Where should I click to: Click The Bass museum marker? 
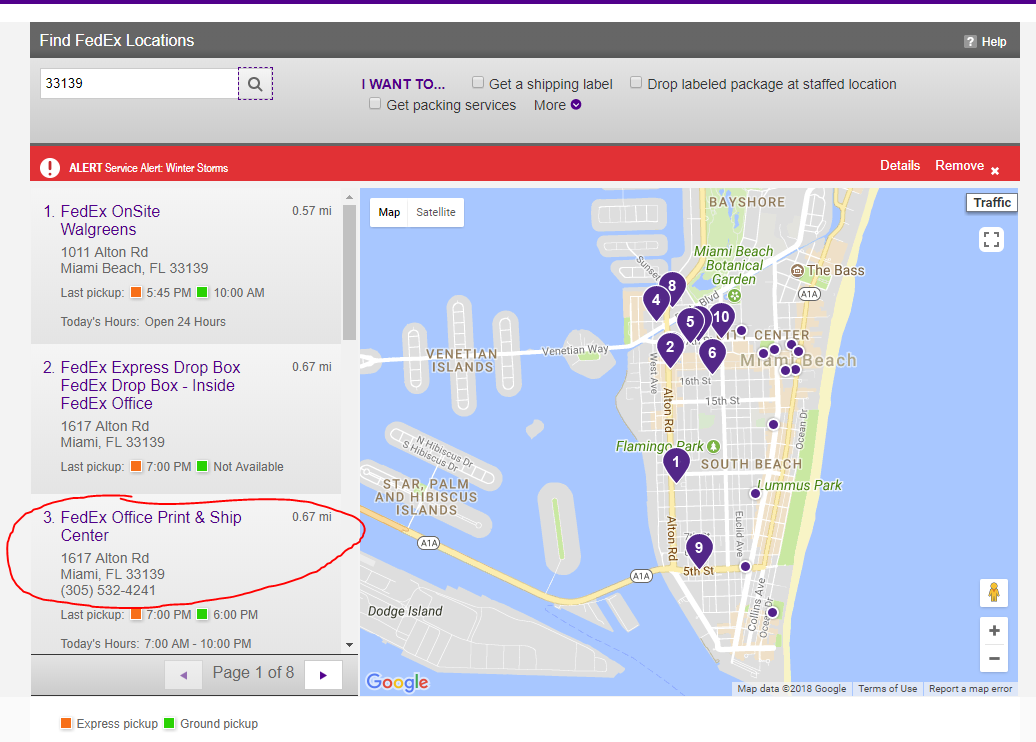pos(797,270)
